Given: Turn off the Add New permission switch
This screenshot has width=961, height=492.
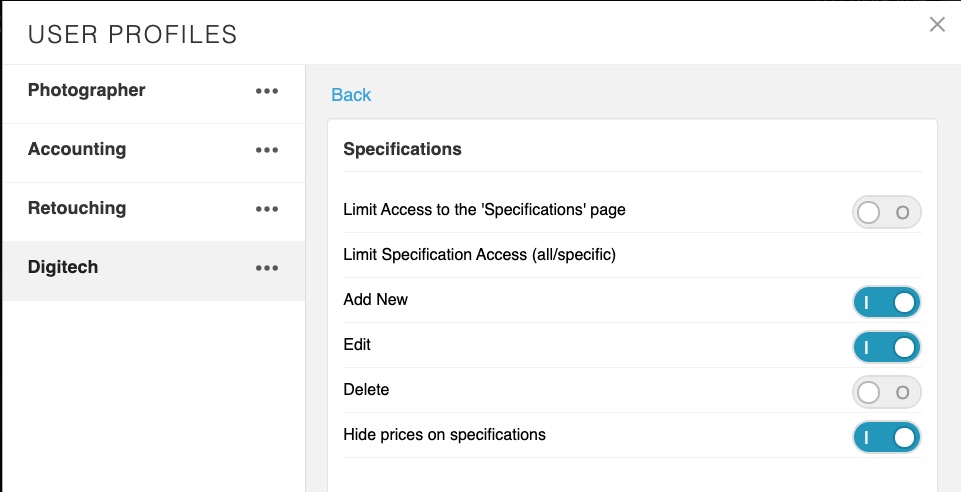Looking at the screenshot, I should point(886,302).
